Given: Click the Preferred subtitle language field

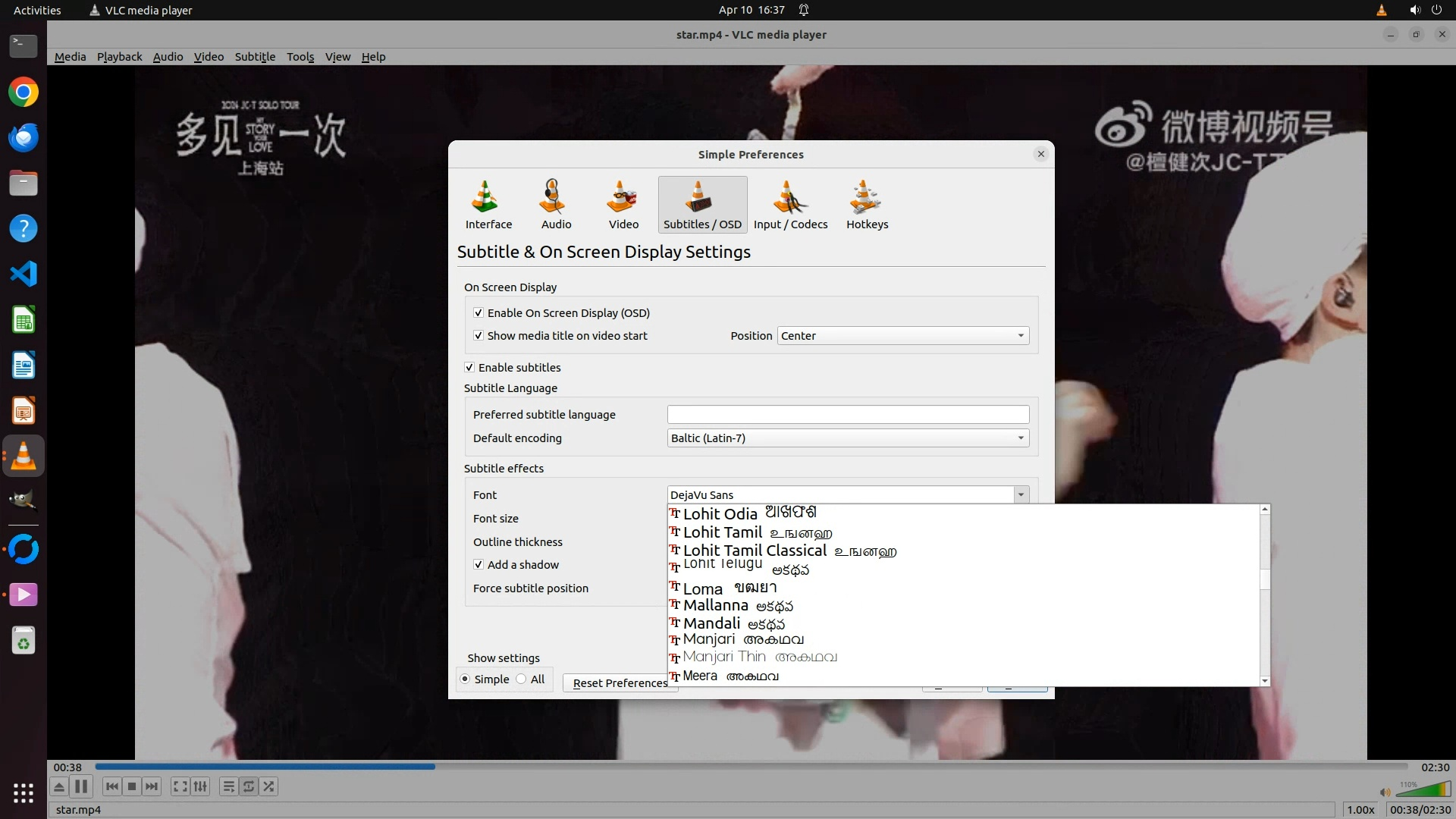Looking at the screenshot, I should tap(847, 415).
